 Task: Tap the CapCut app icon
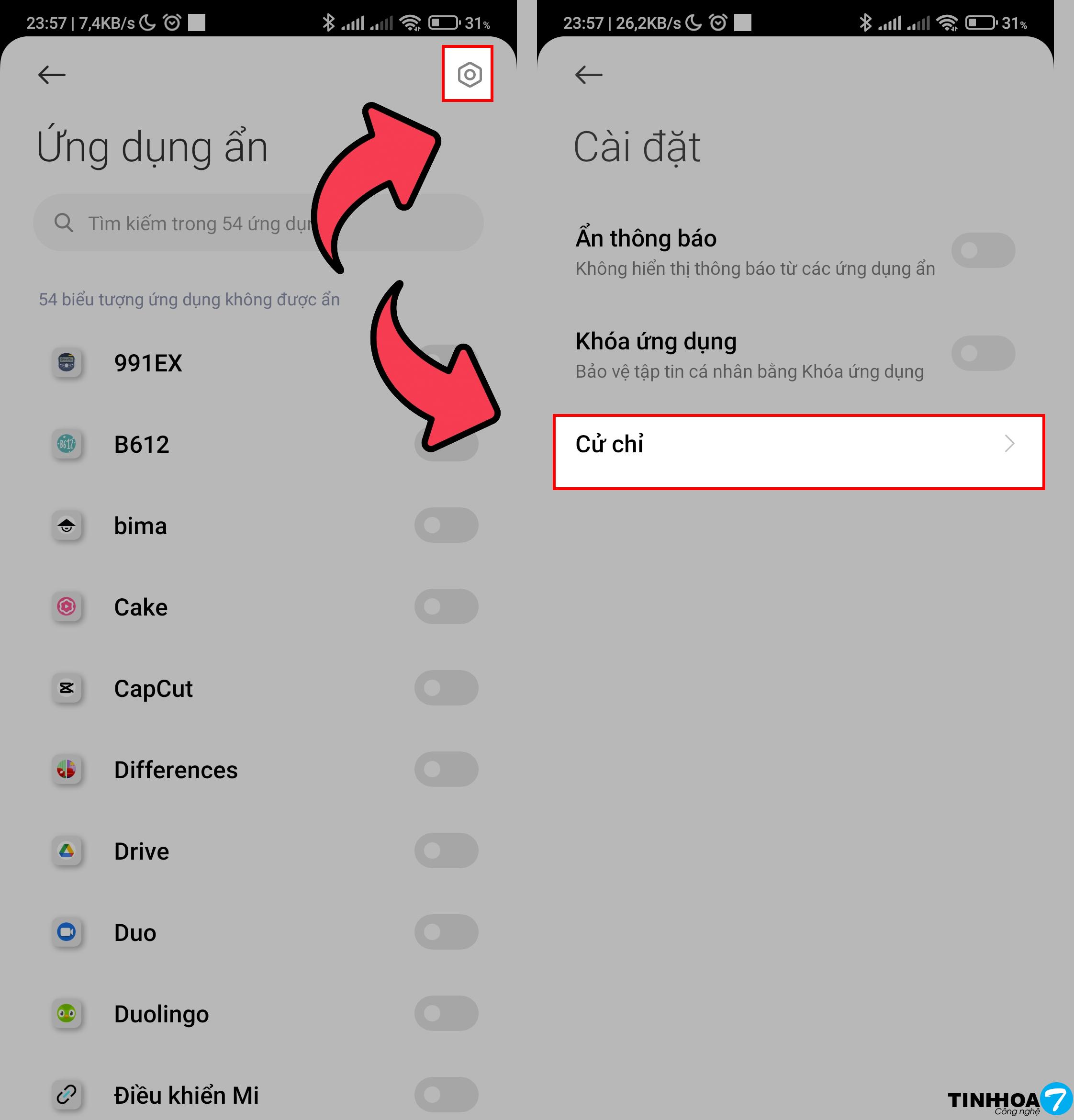(67, 688)
